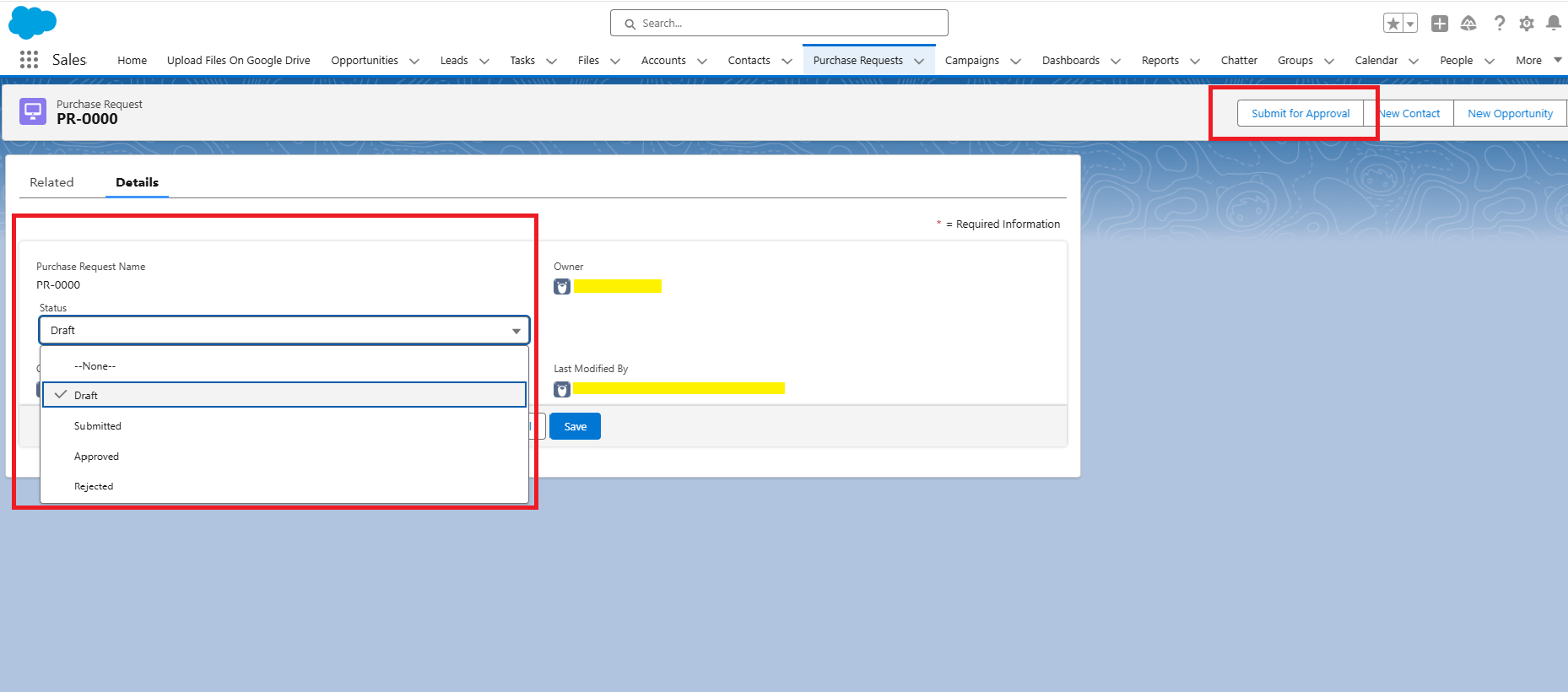The width and height of the screenshot is (1568, 692).
Task: Collapse the Status picklist field
Action: [284, 331]
